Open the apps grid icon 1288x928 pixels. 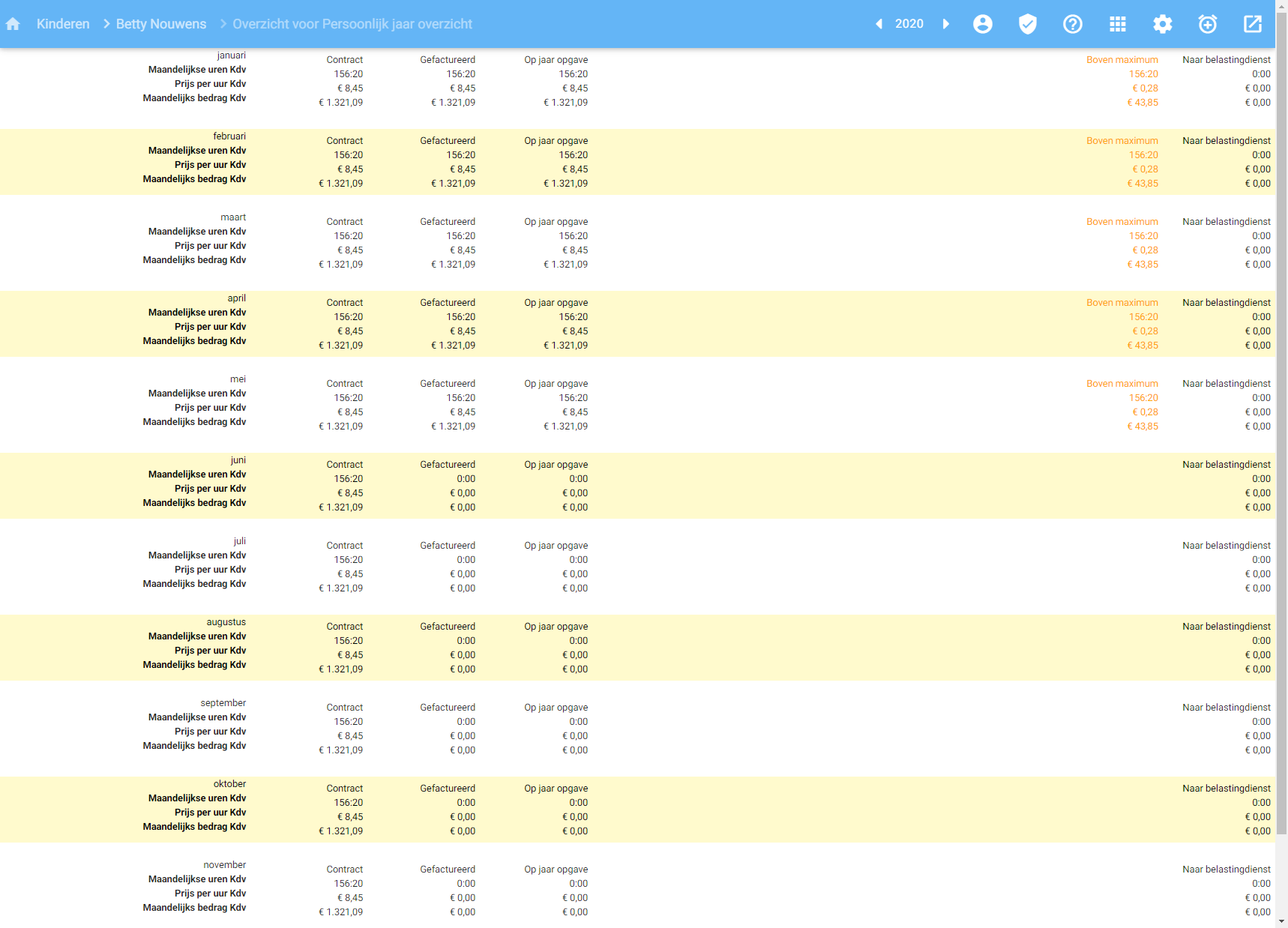click(x=1118, y=24)
